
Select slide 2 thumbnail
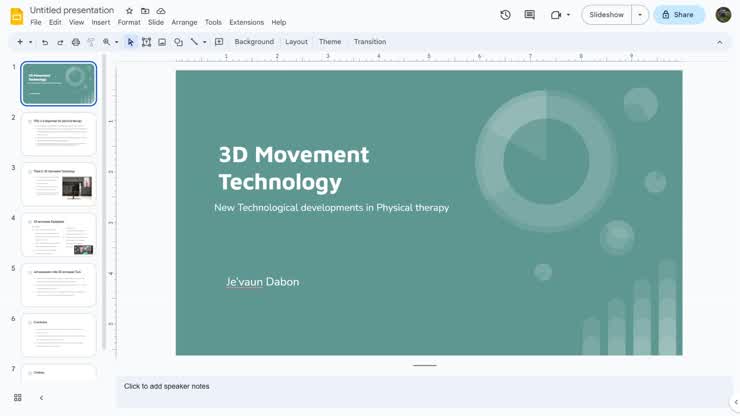[59, 134]
